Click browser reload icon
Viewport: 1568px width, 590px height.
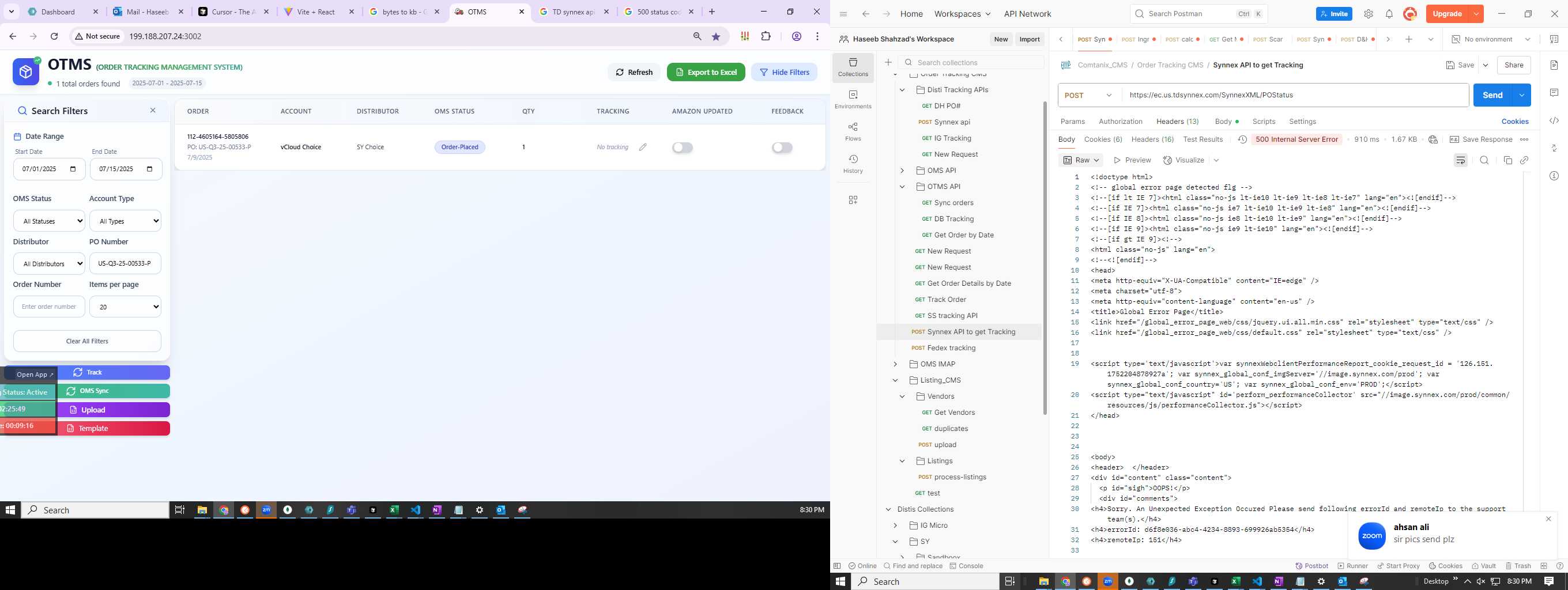[x=54, y=36]
